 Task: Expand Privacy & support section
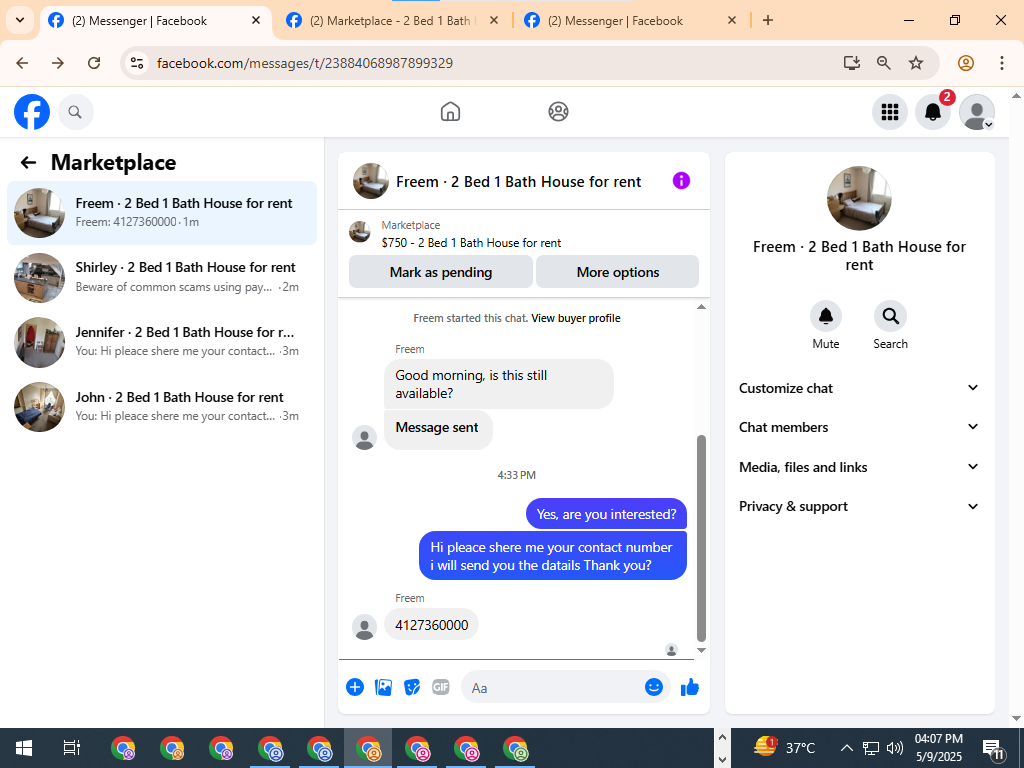[859, 506]
